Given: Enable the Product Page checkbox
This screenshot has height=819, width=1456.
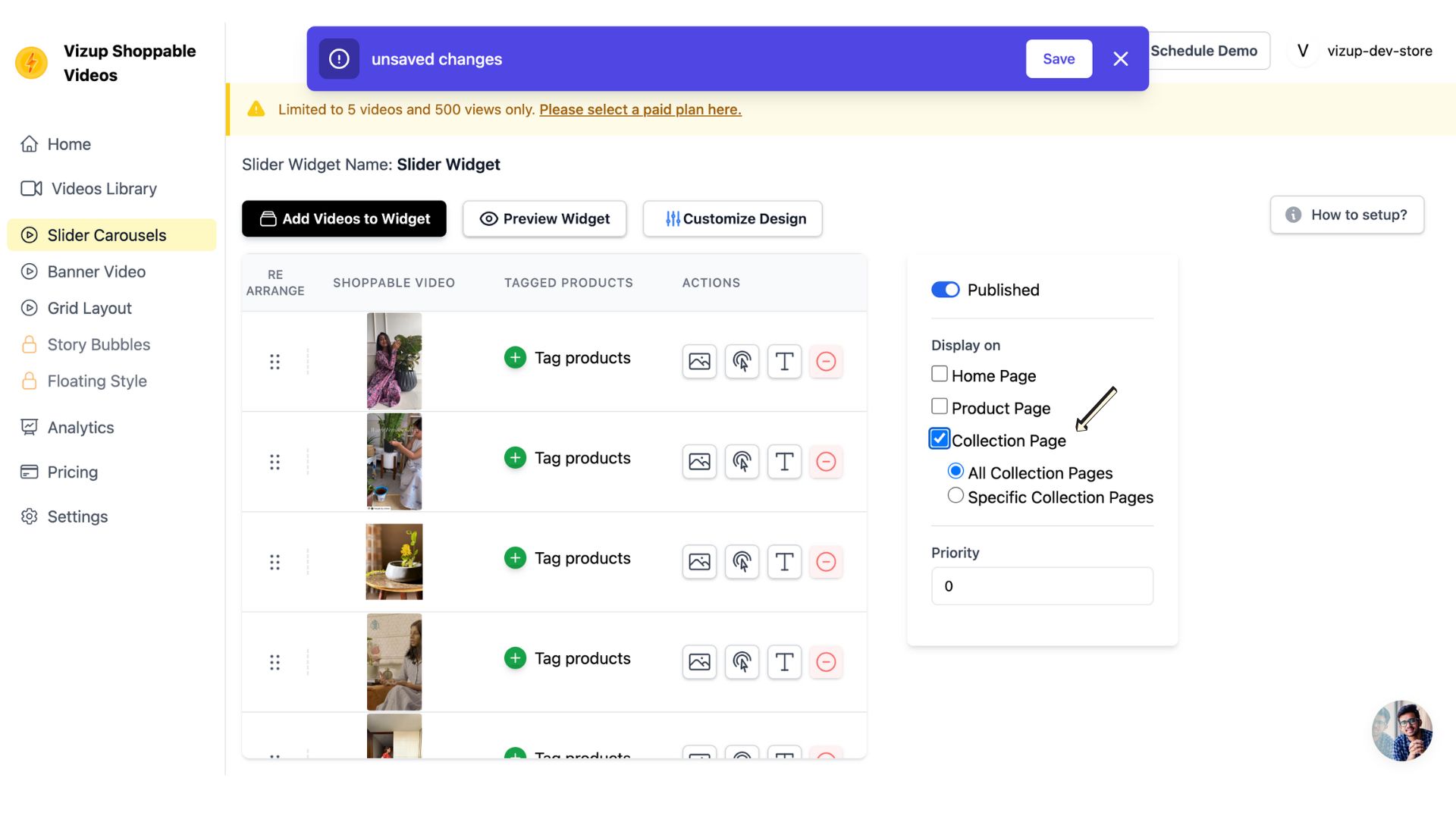Looking at the screenshot, I should tap(940, 406).
